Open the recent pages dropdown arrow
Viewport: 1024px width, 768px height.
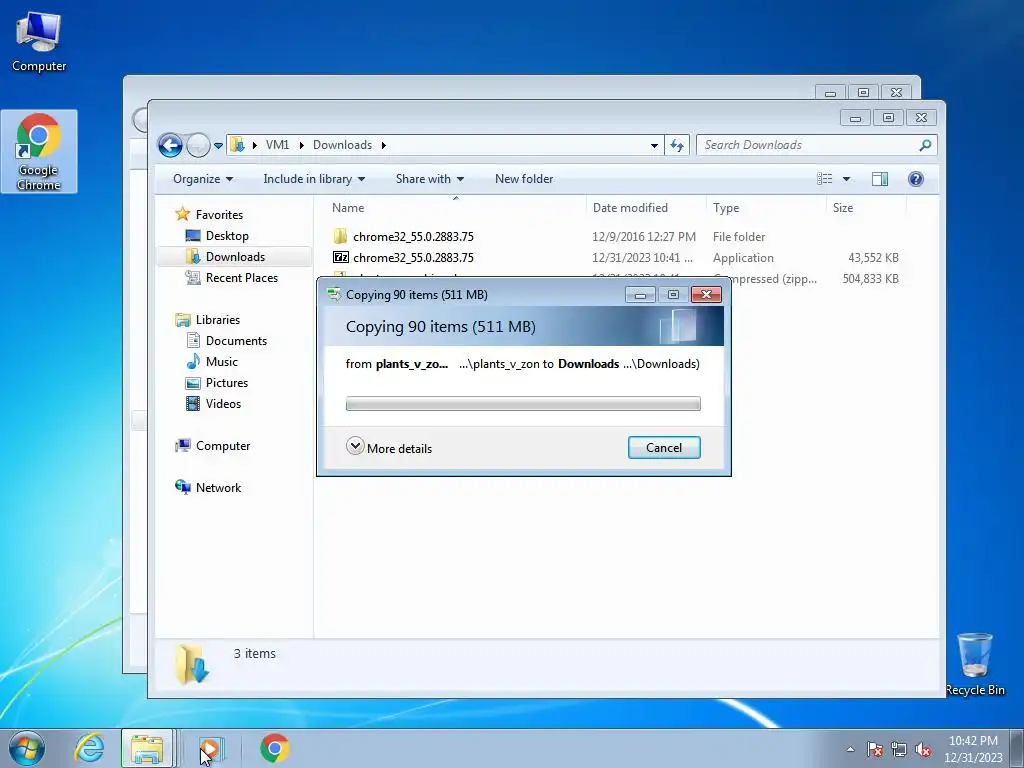218,146
